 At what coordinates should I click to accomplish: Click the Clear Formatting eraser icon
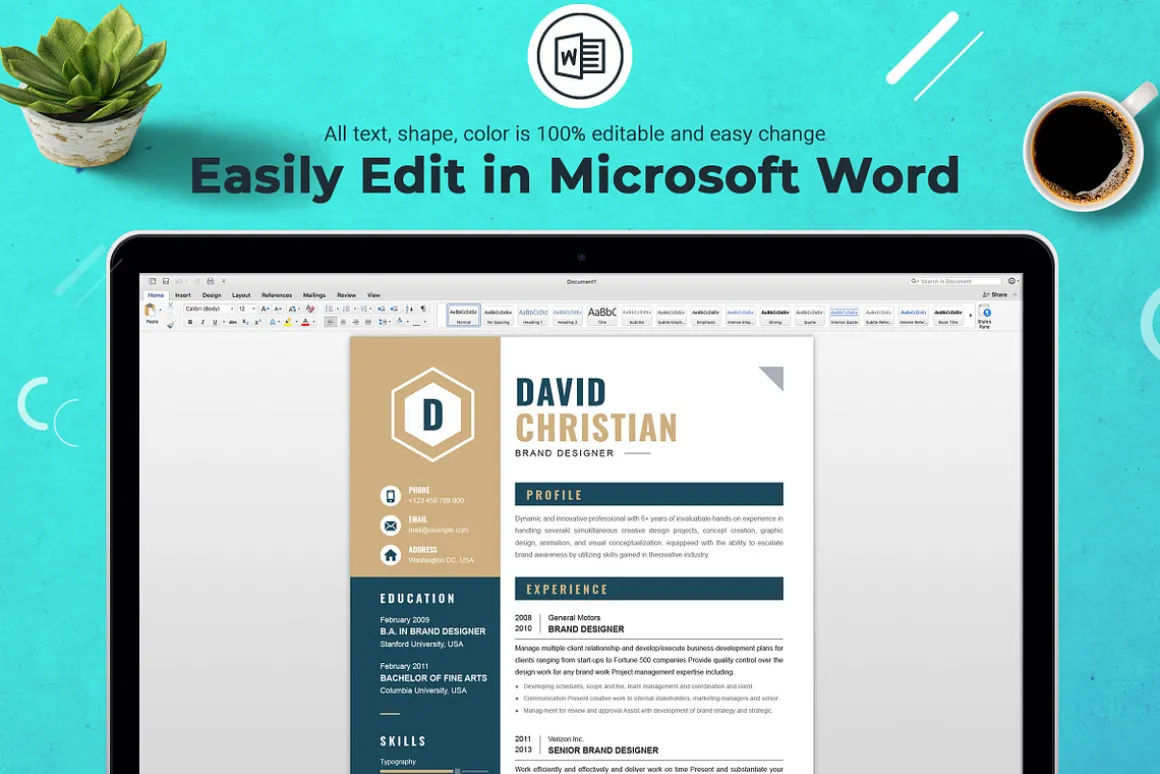tap(310, 309)
